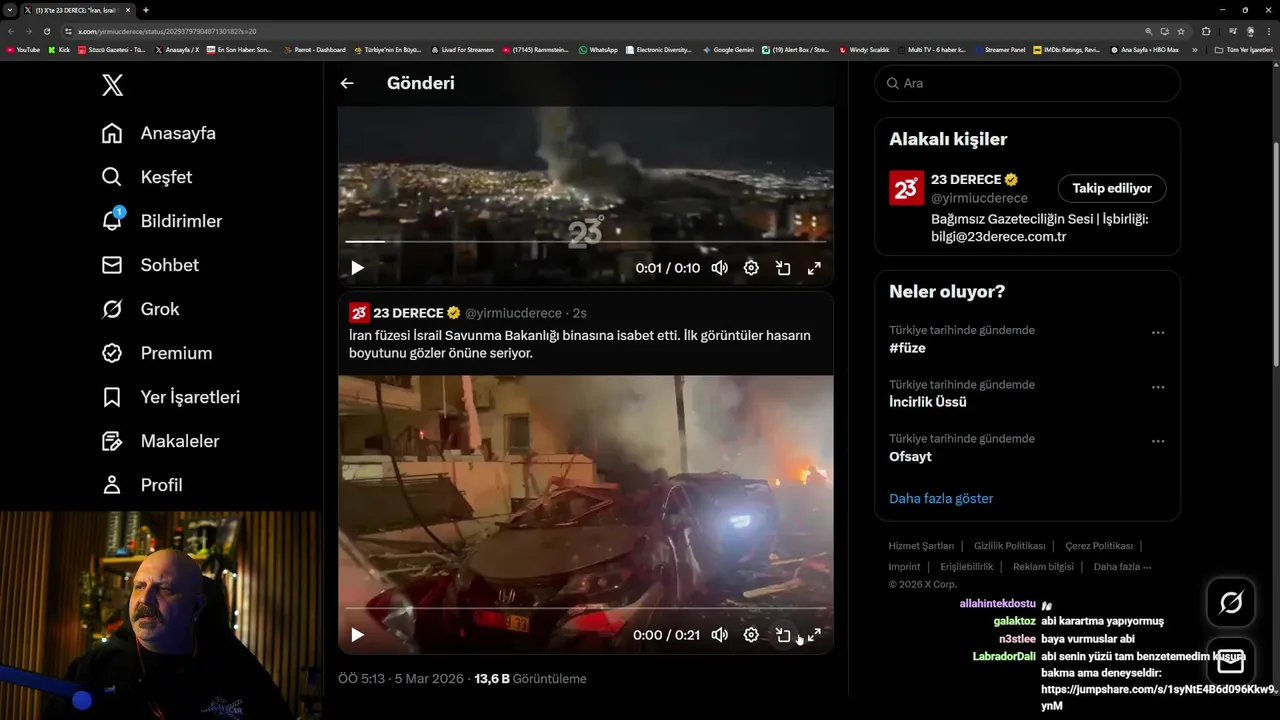Focus the Ara search field

tap(1027, 83)
